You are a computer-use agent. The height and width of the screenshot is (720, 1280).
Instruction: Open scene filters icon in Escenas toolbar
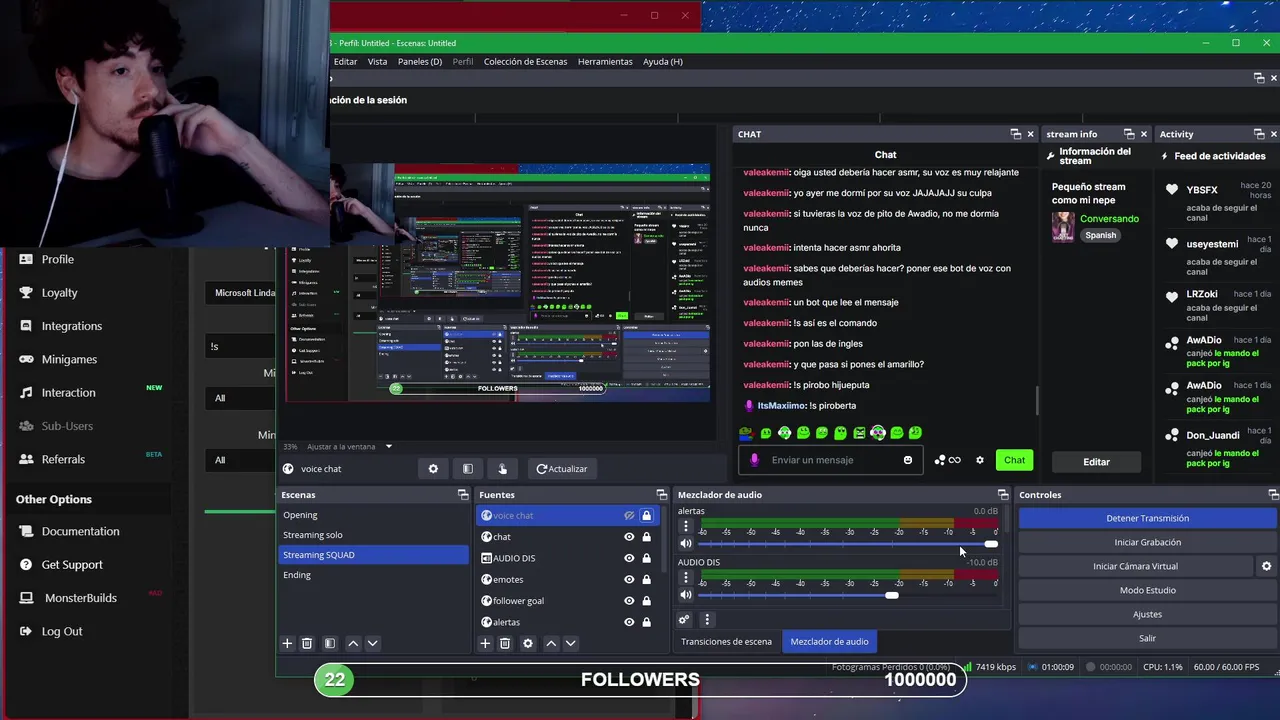329,643
